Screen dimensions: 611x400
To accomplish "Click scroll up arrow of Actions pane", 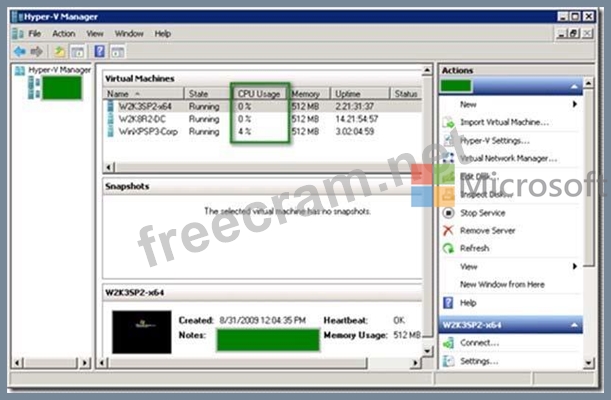I will pyautogui.click(x=588, y=82).
